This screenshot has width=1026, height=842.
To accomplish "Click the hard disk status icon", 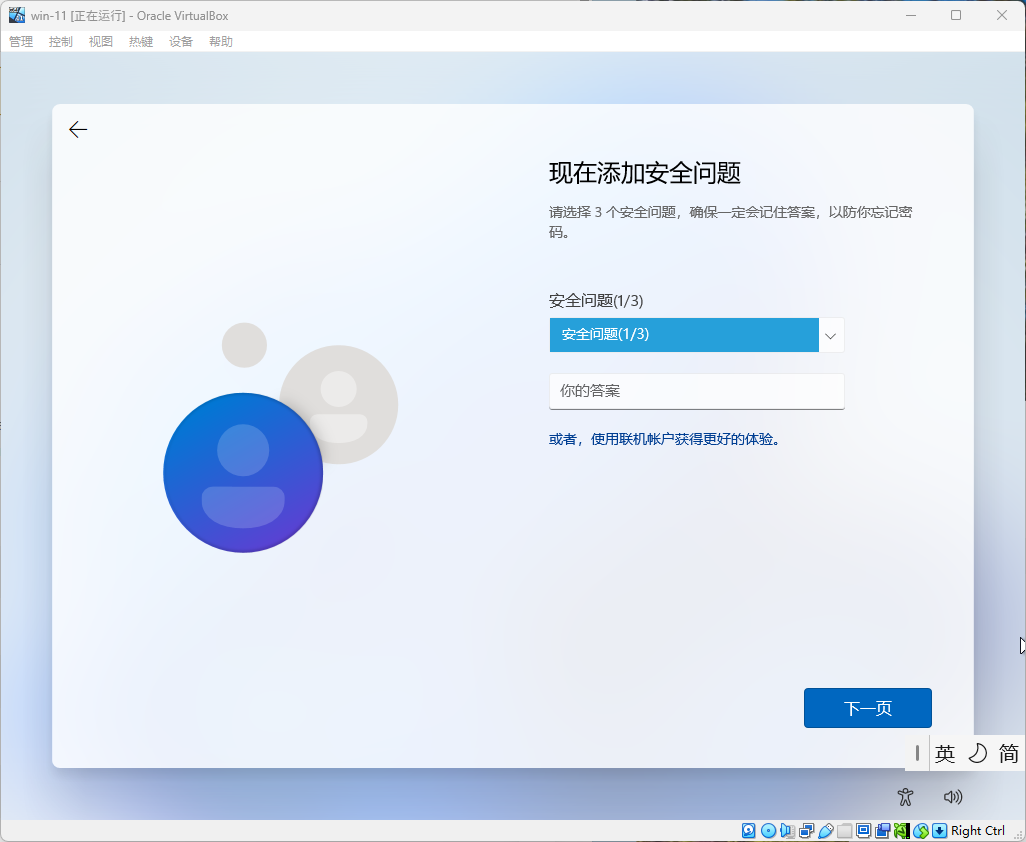I will pos(749,831).
